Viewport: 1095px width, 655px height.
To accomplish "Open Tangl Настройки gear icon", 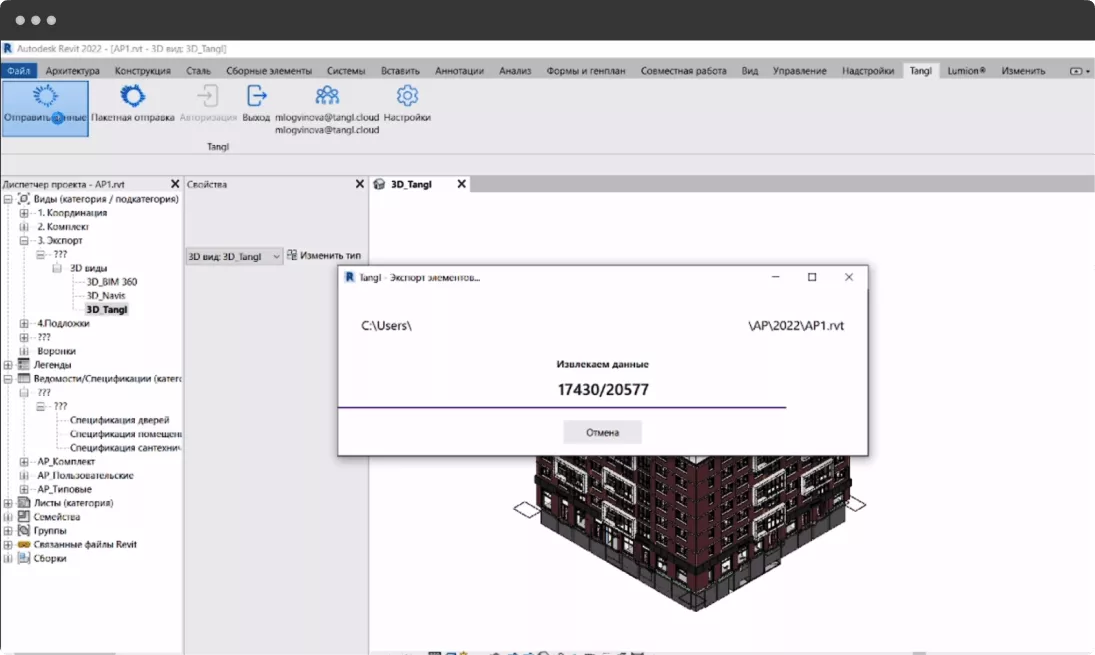I will pyautogui.click(x=407, y=96).
